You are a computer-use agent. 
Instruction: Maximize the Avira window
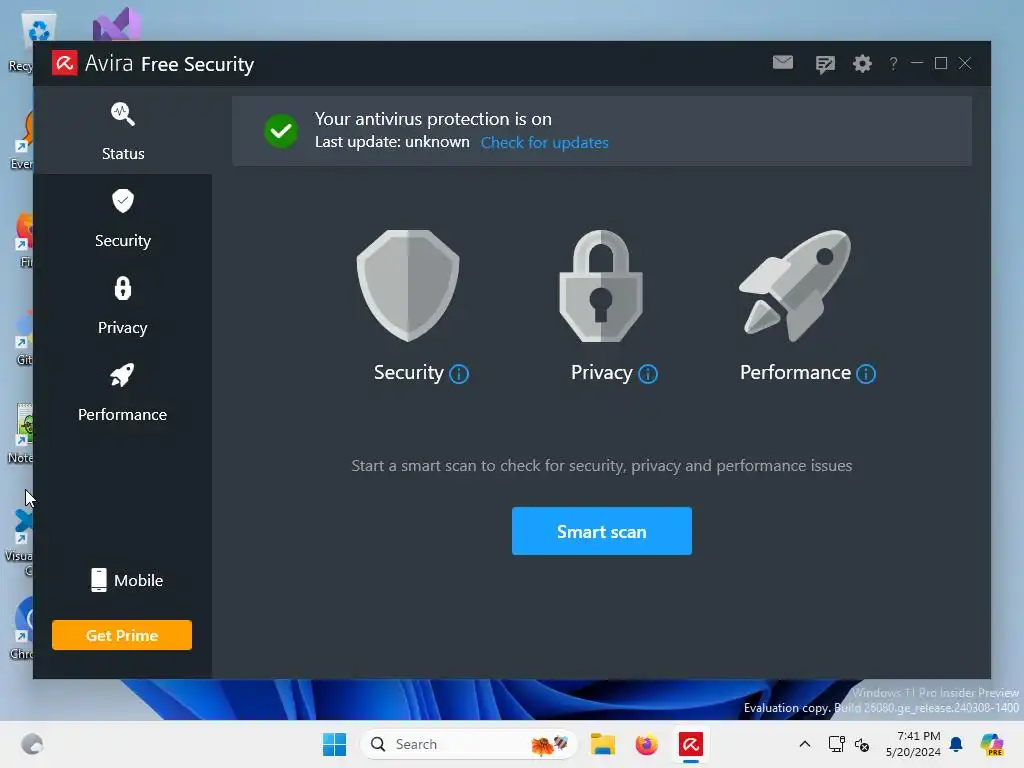941,63
